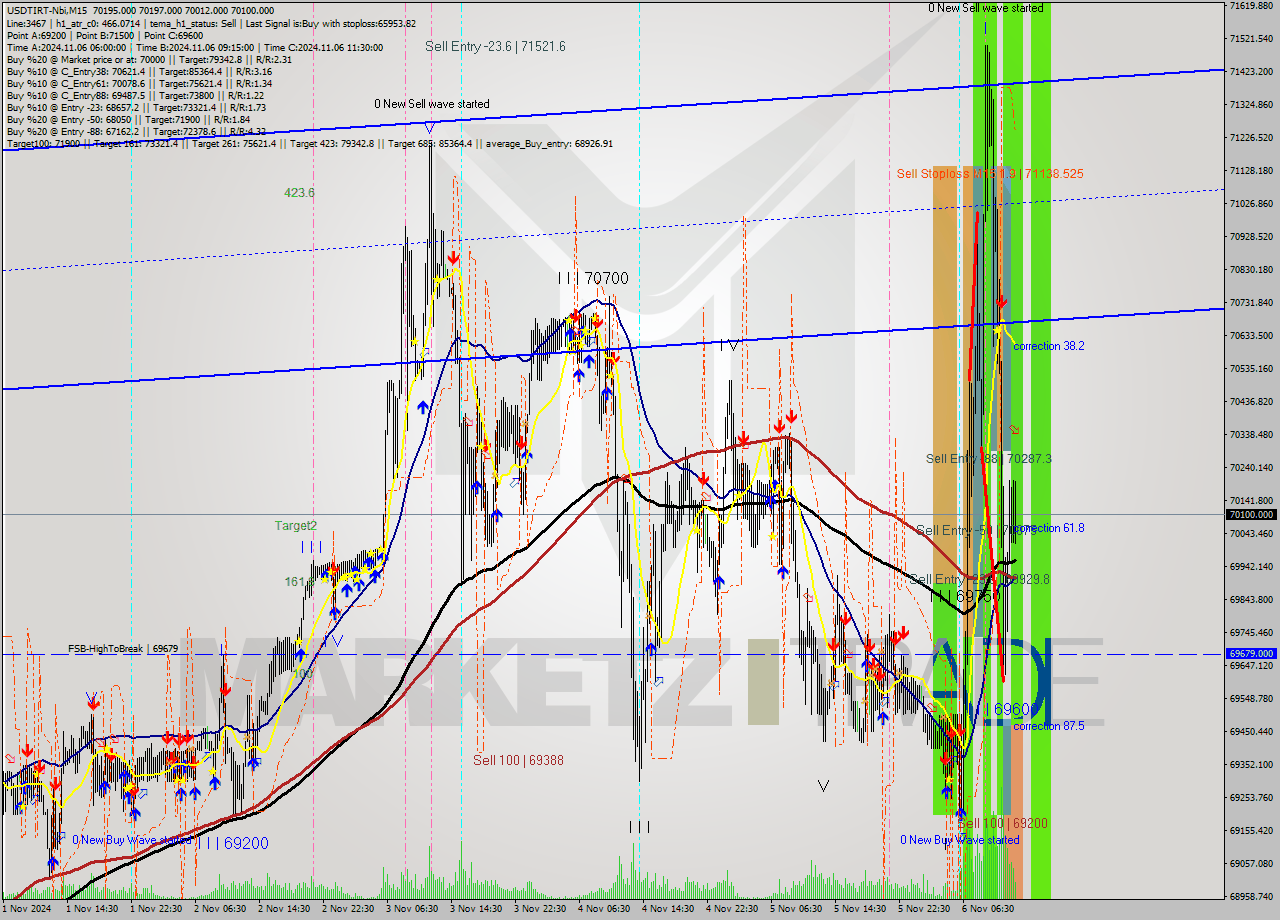
Task: Click the 70731.840 price axis value
Action: click(1251, 303)
